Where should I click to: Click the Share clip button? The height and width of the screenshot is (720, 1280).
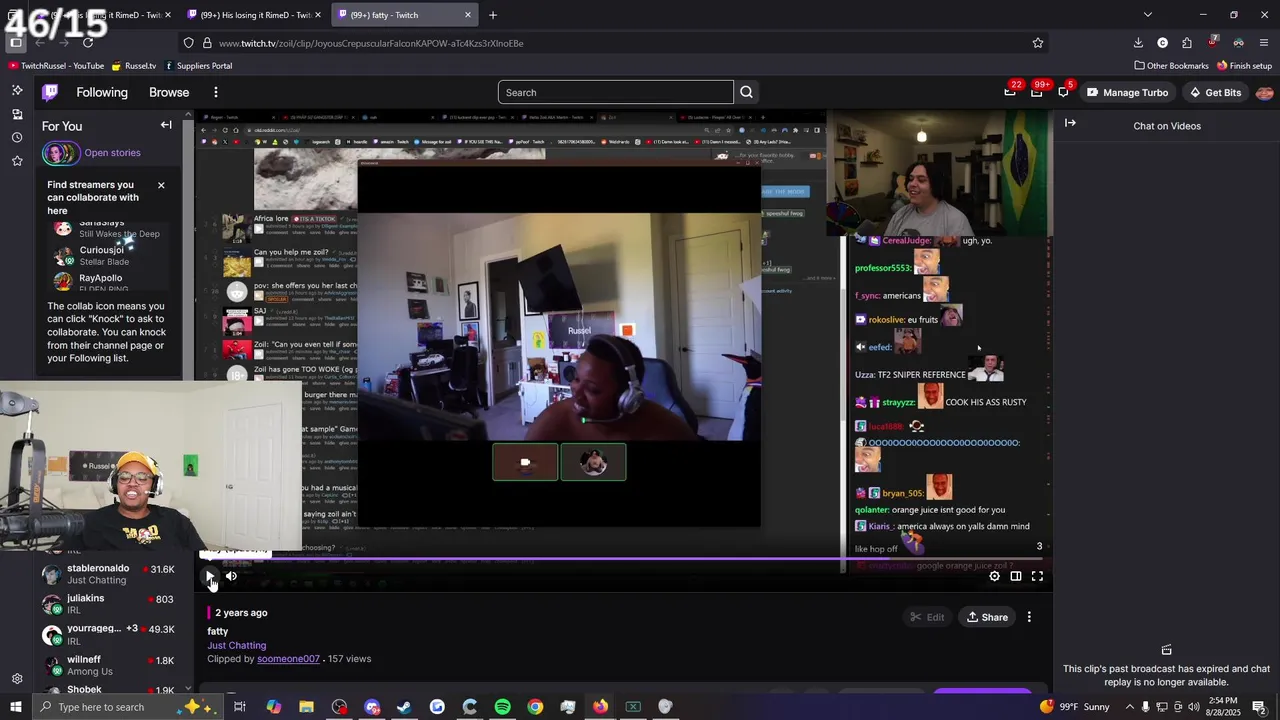(987, 617)
